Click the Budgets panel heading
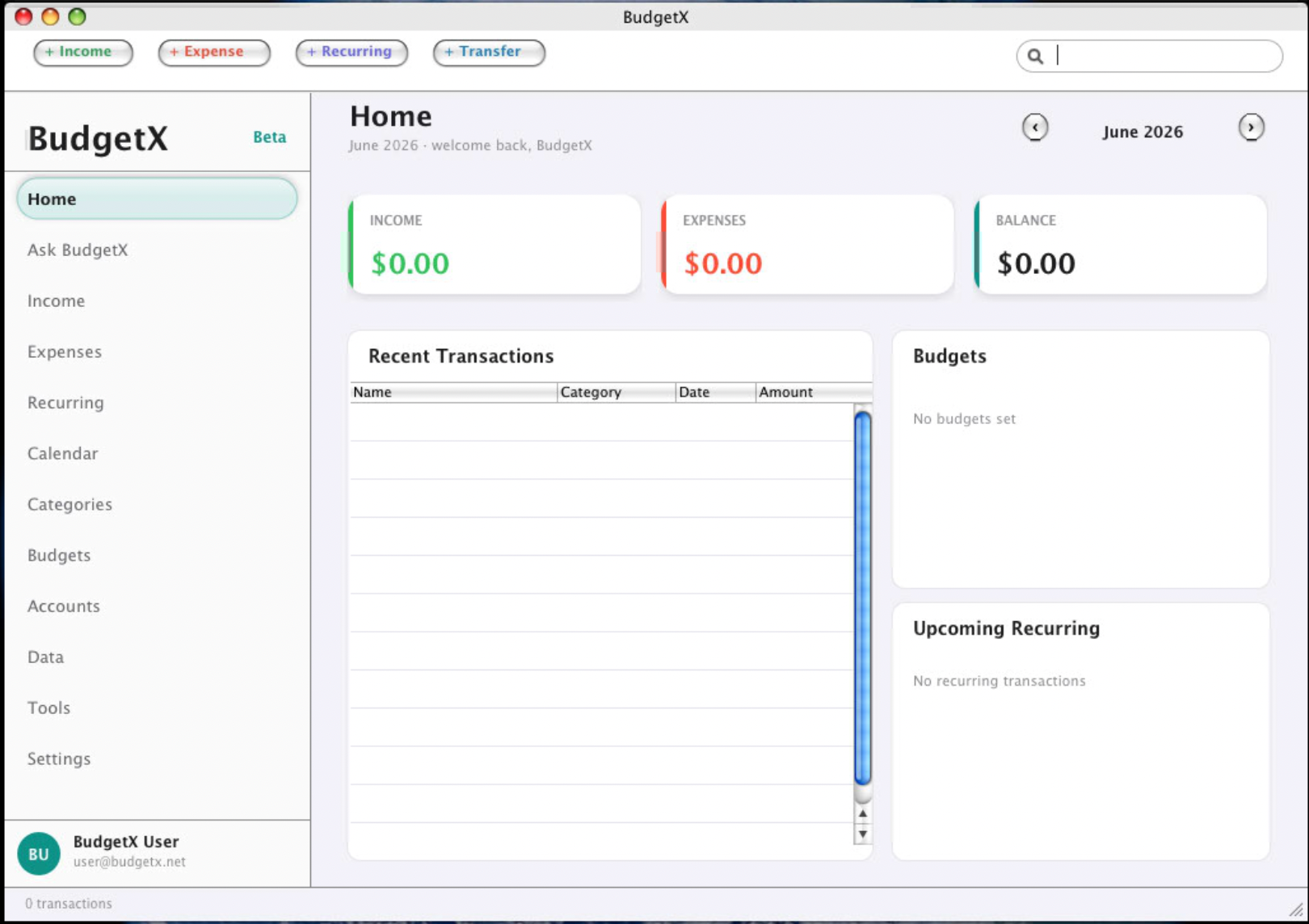 (x=950, y=356)
